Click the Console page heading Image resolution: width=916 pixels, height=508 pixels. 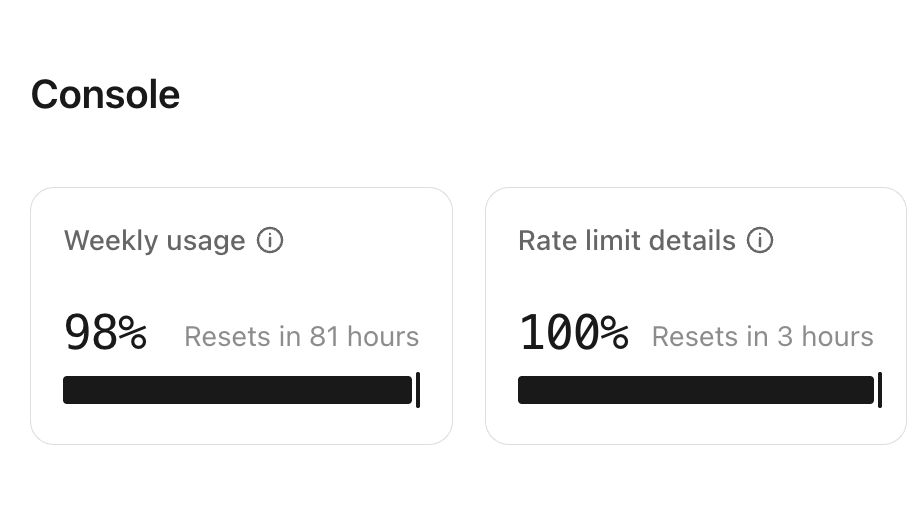[x=105, y=95]
